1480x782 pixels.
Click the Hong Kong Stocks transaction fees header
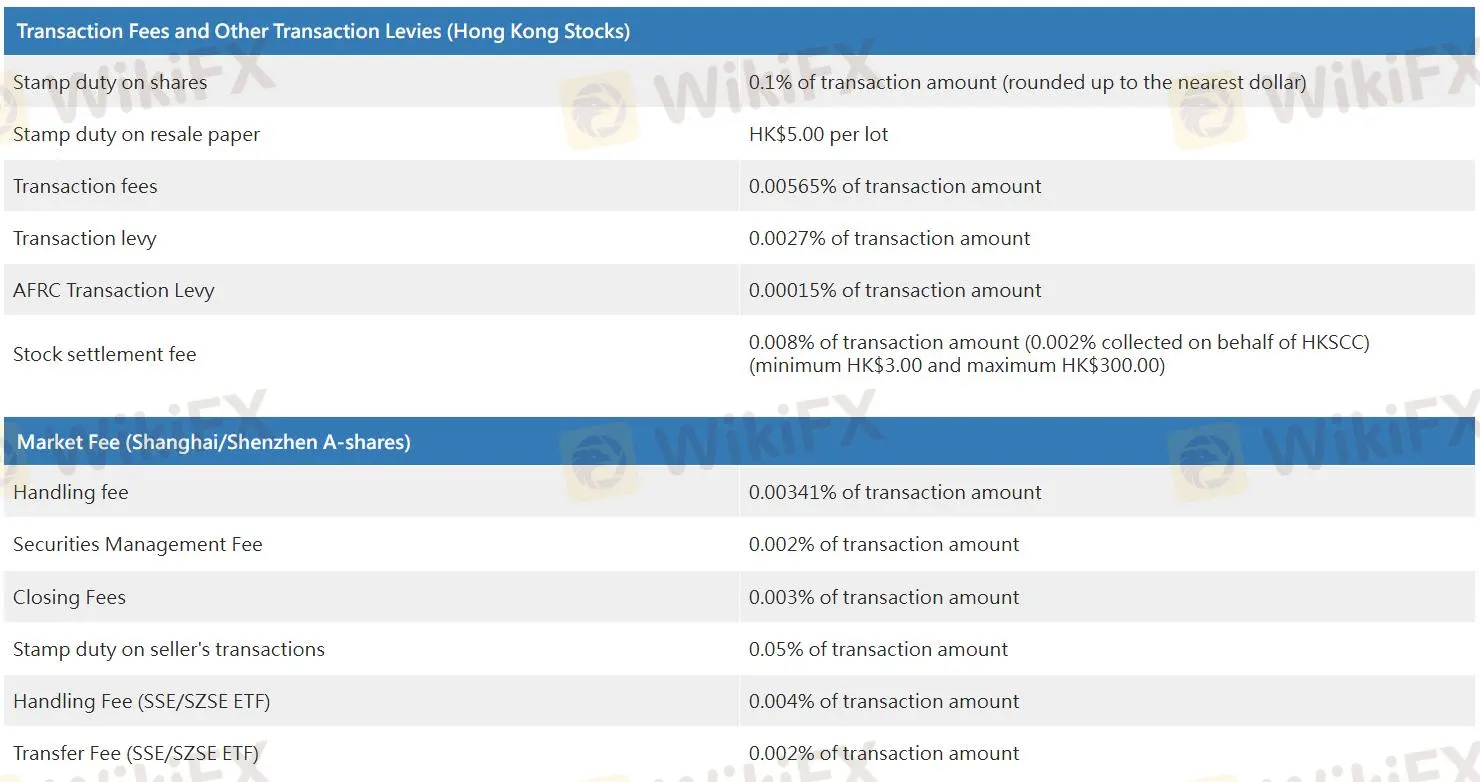tap(323, 31)
